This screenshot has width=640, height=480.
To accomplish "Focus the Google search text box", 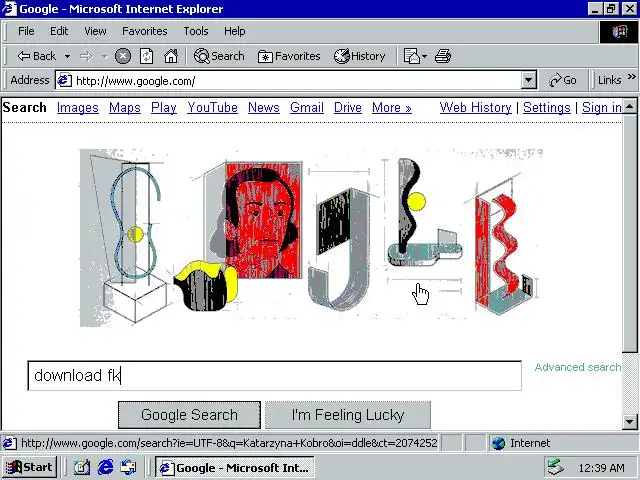I will (274, 376).
